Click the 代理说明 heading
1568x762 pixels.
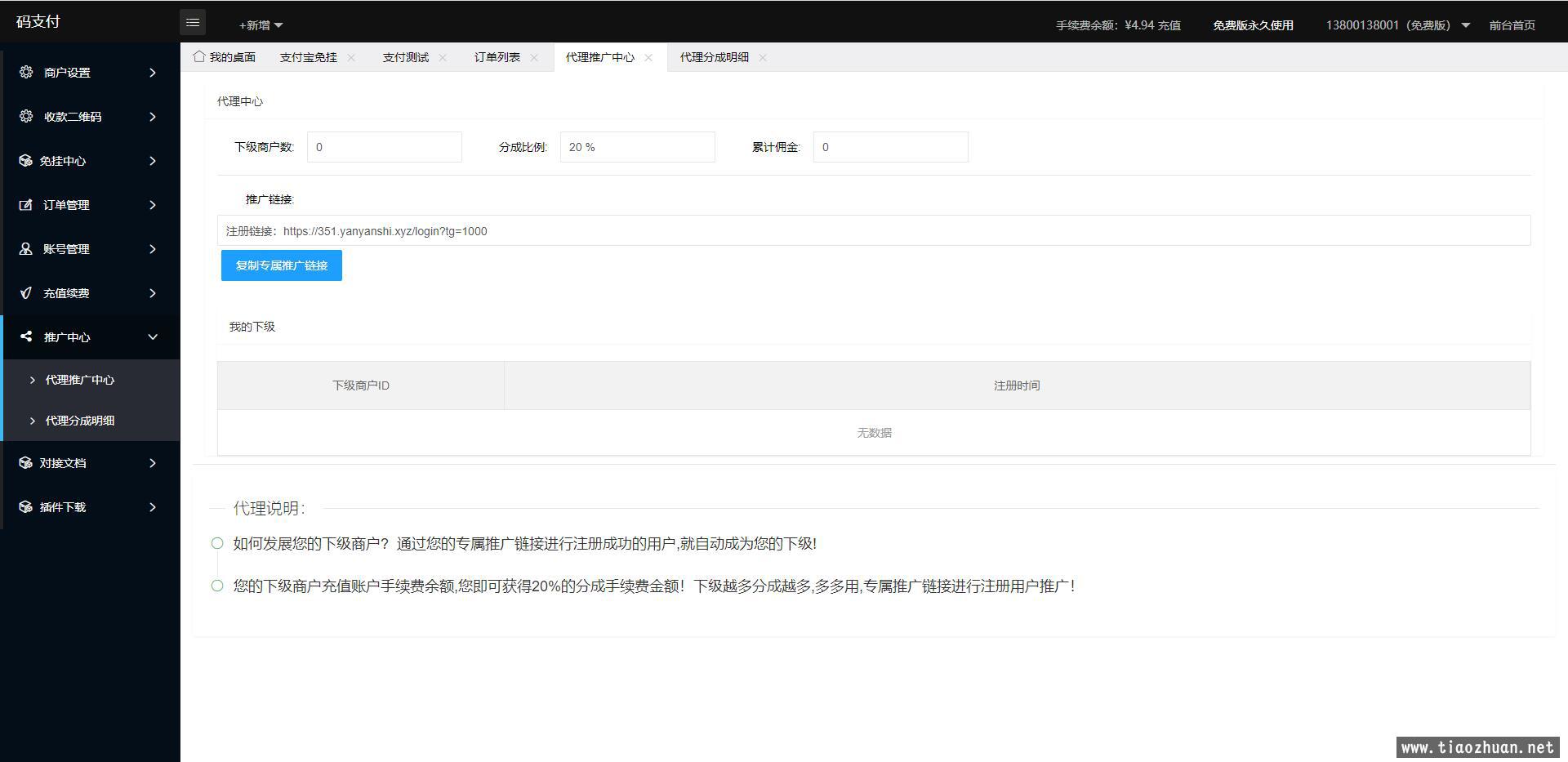[269, 508]
